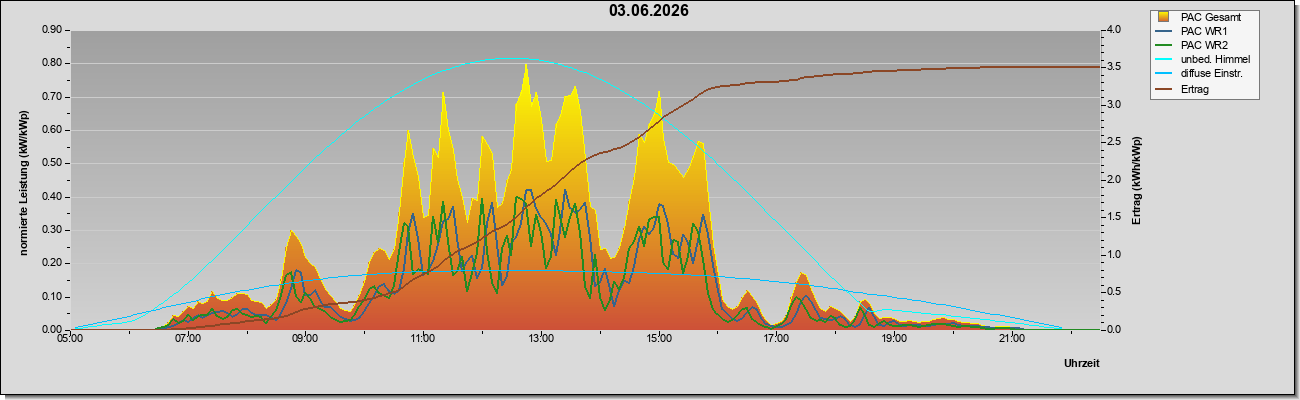Click the 0.80 left axis value

[51, 63]
